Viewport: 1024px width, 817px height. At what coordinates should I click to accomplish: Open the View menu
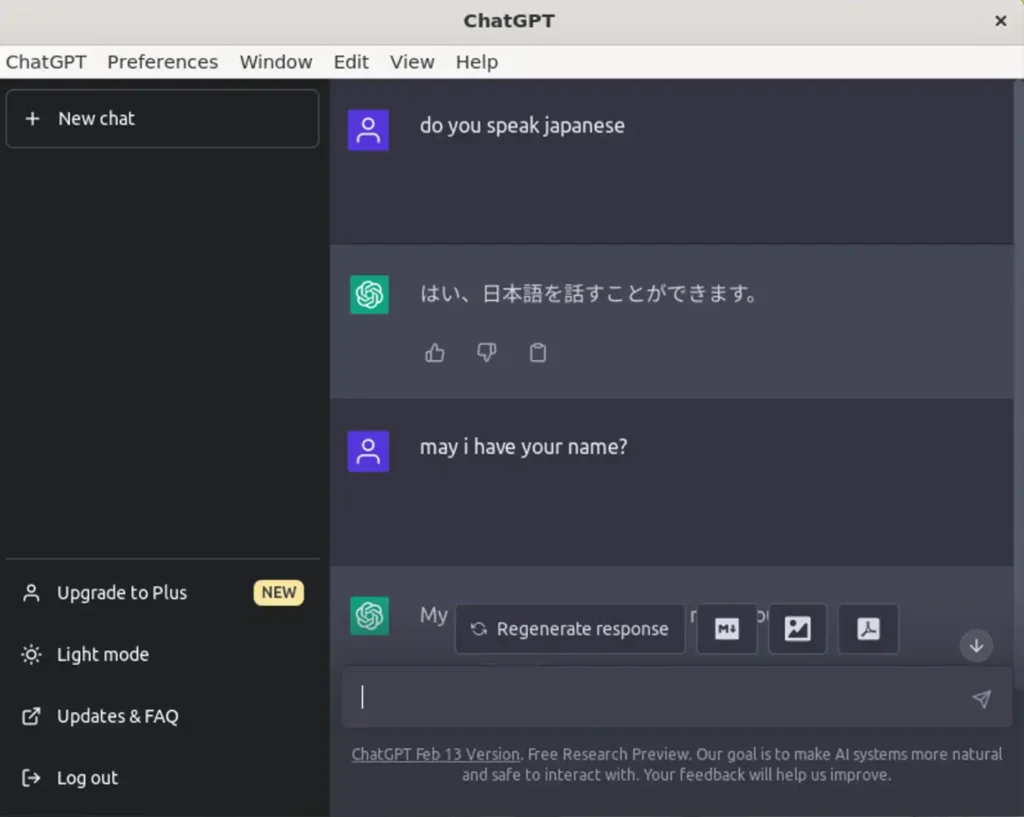[x=412, y=62]
